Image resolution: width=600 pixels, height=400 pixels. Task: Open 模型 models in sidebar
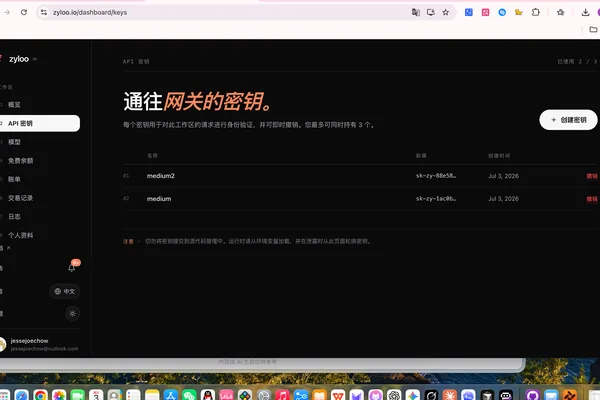pos(14,142)
